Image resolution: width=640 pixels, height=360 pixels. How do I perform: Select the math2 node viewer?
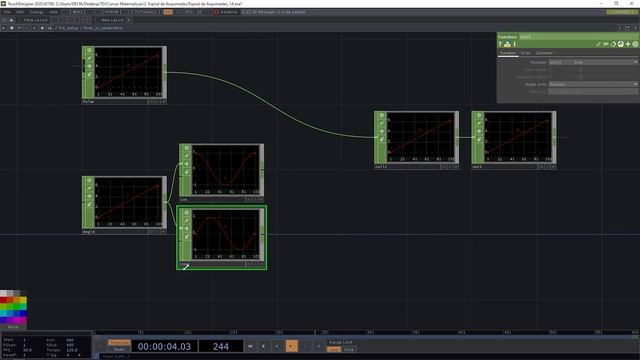point(421,137)
